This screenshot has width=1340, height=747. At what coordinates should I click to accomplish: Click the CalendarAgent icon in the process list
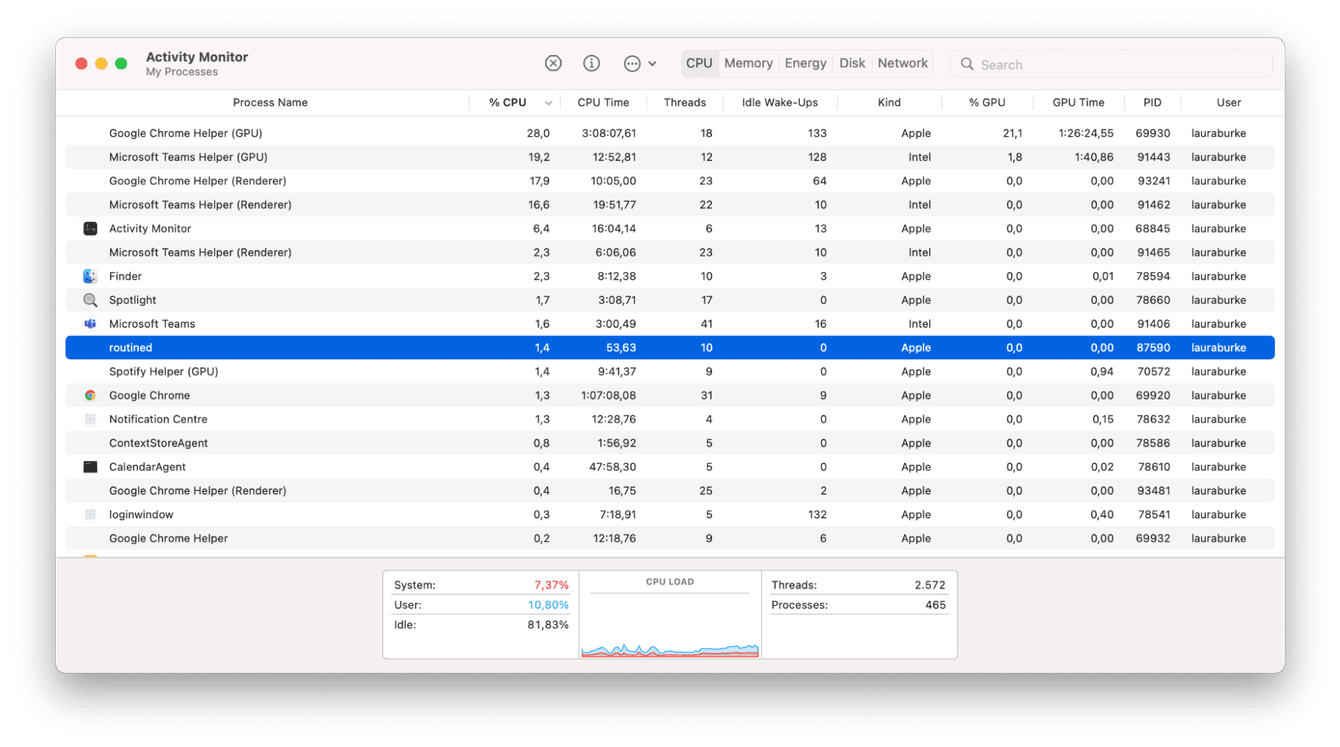point(90,466)
